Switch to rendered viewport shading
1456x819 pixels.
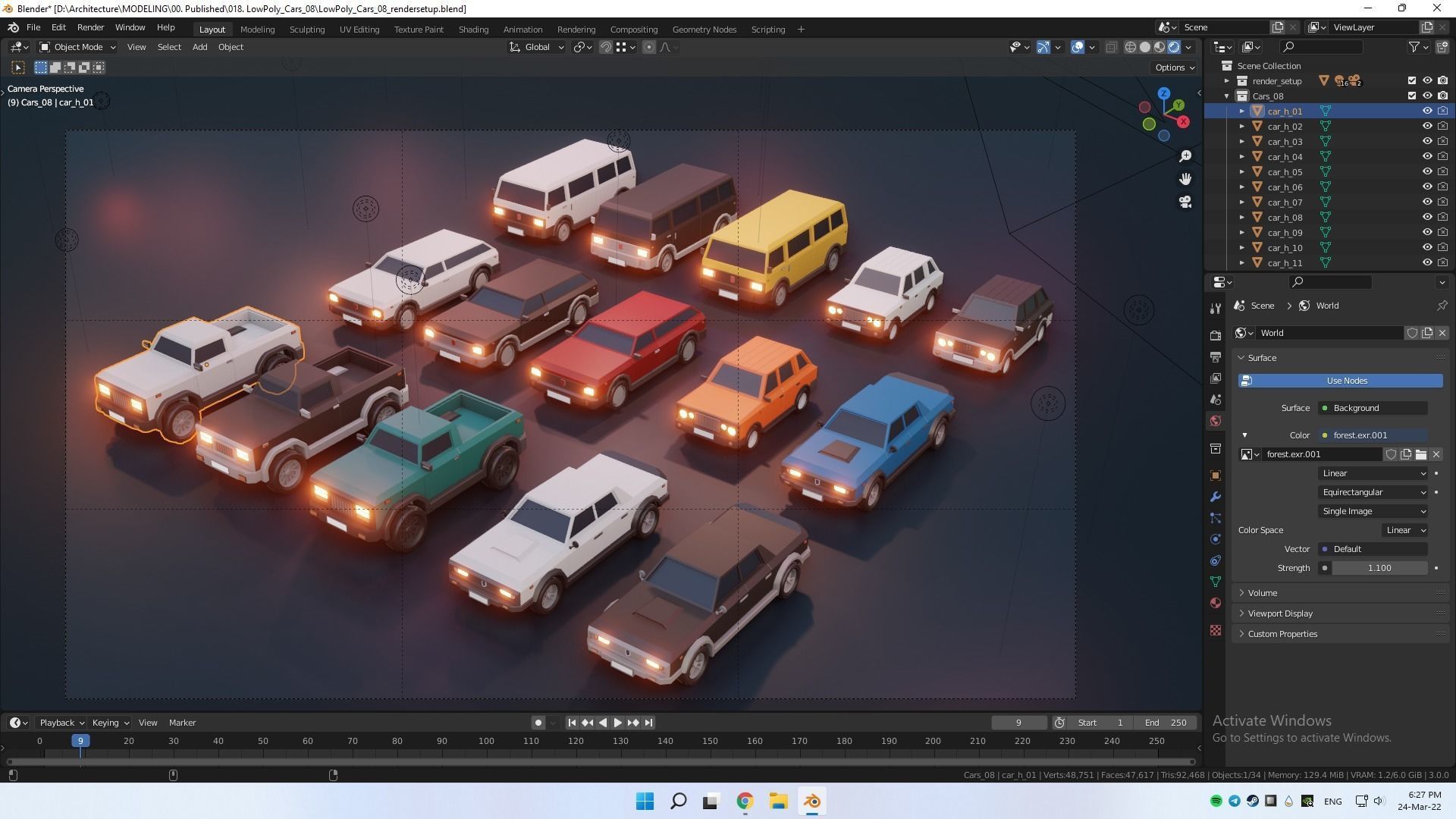click(x=1174, y=47)
